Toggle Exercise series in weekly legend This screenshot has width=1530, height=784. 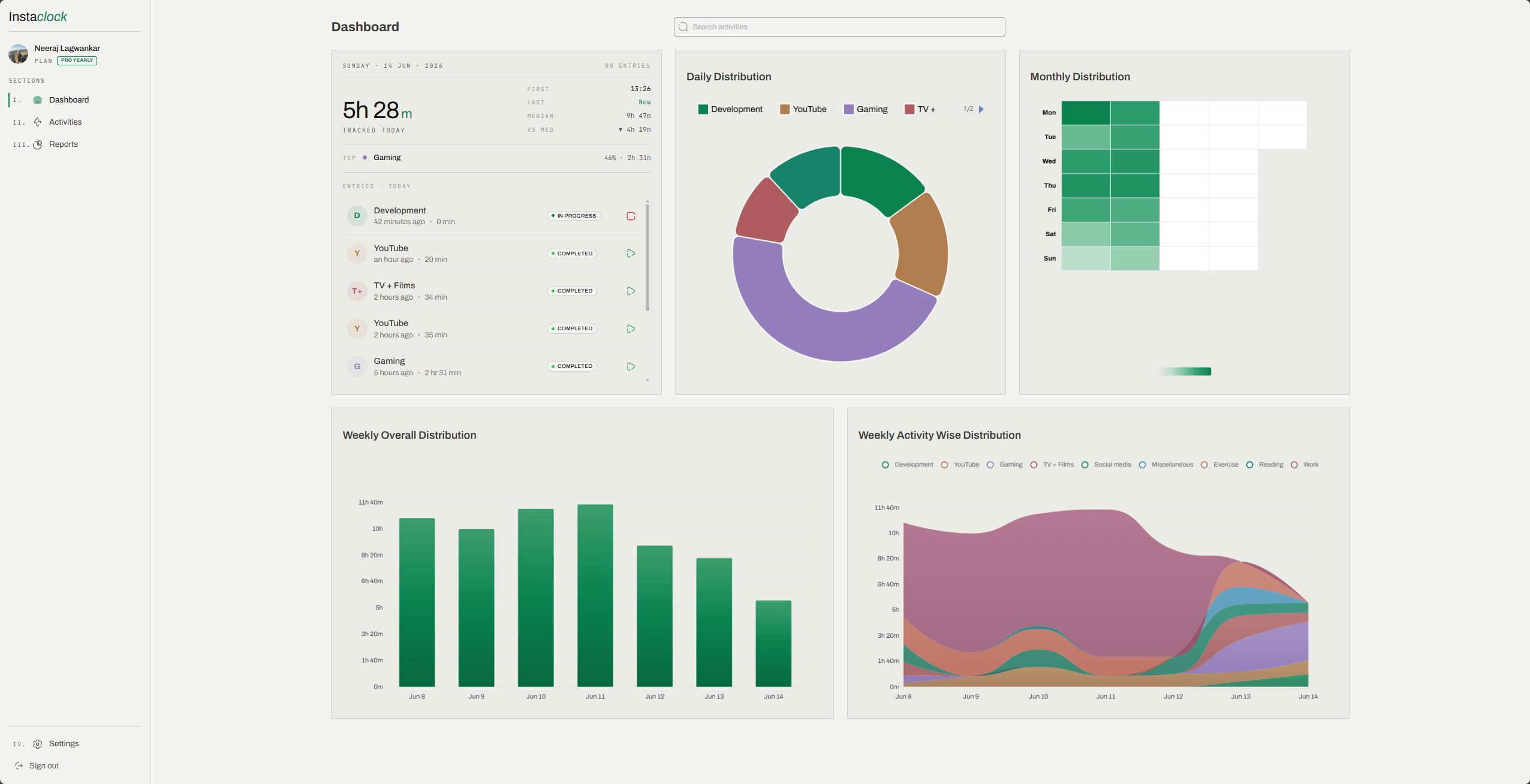(x=1219, y=465)
